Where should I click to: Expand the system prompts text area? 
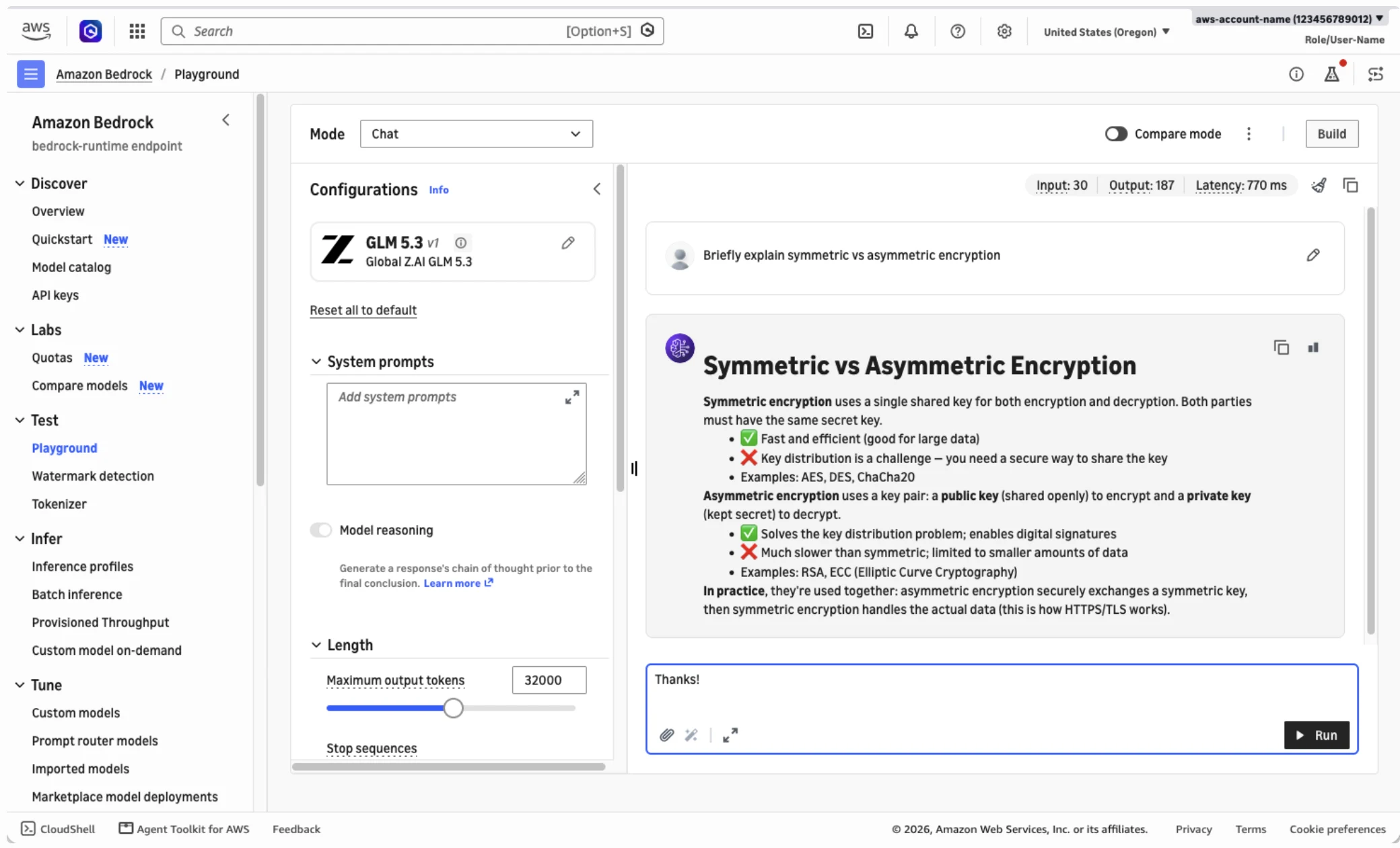572,398
